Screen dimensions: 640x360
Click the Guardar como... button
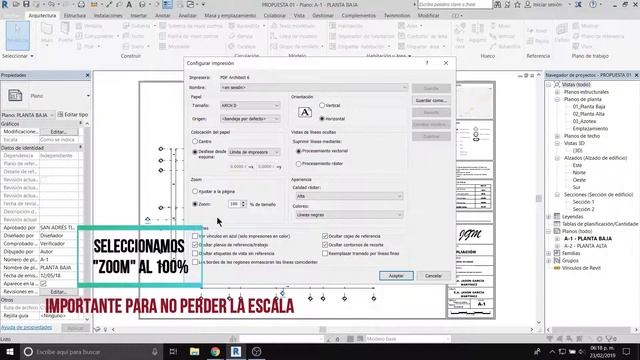[431, 100]
